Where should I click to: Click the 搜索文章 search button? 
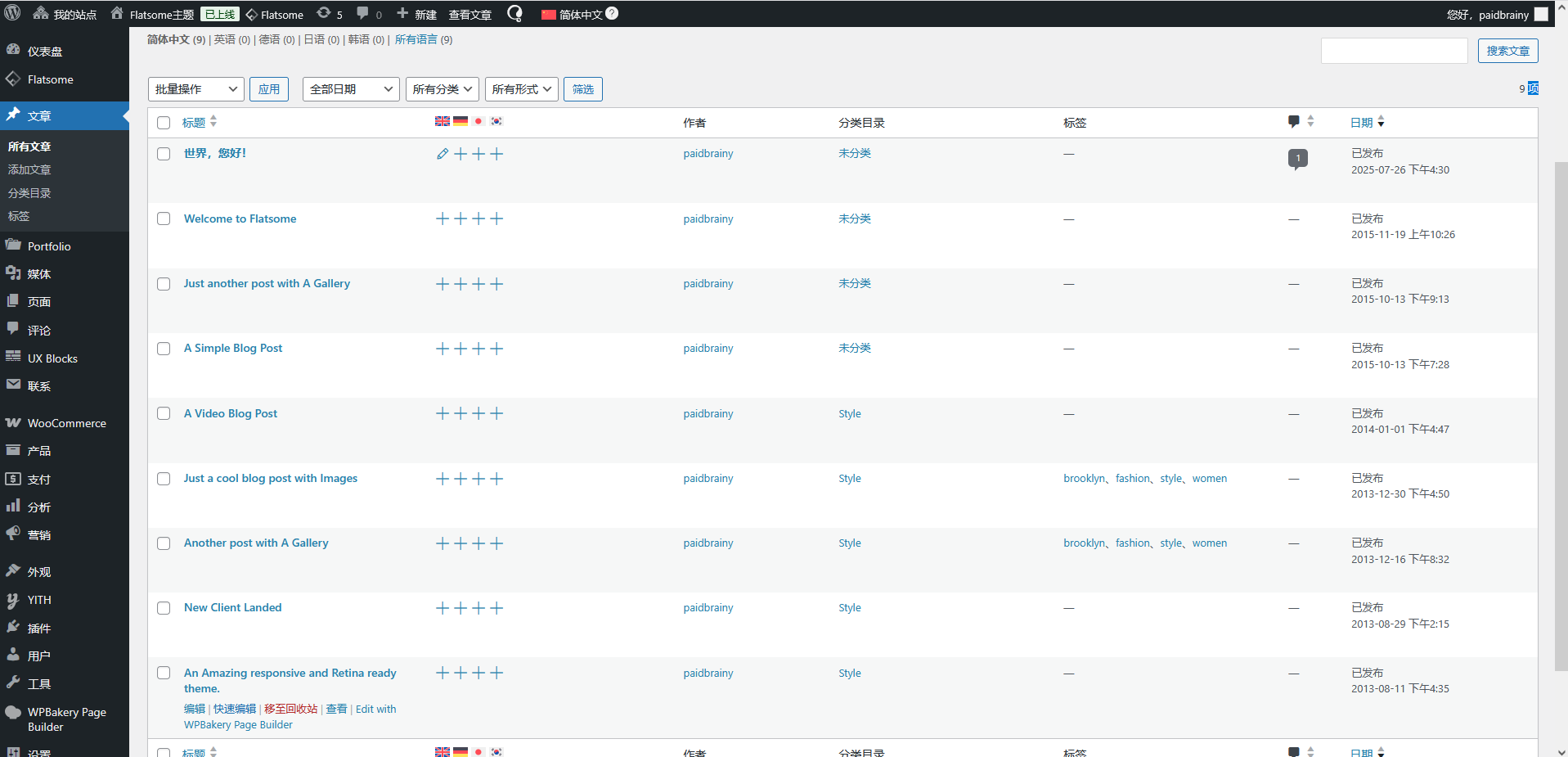[1507, 51]
